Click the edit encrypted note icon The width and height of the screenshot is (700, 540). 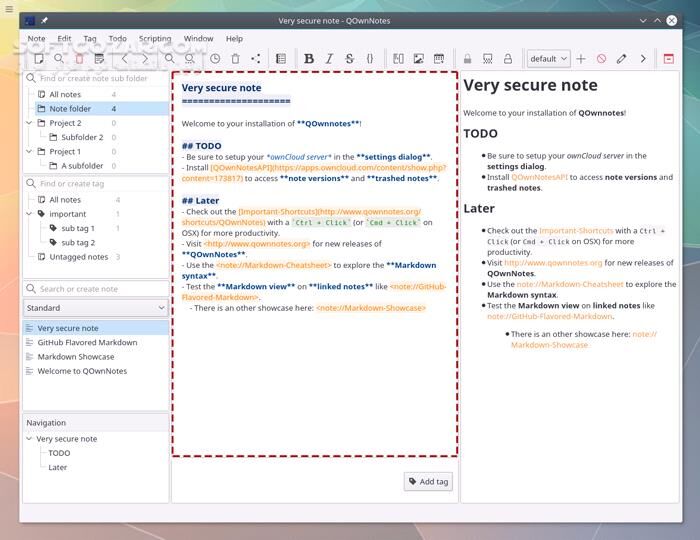coord(488,58)
